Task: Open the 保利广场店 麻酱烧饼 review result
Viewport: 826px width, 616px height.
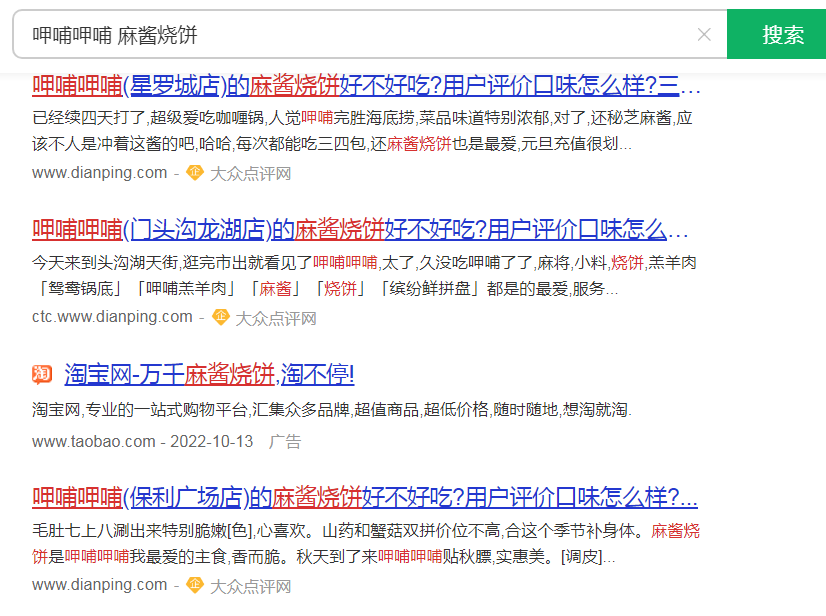Action: (x=364, y=497)
